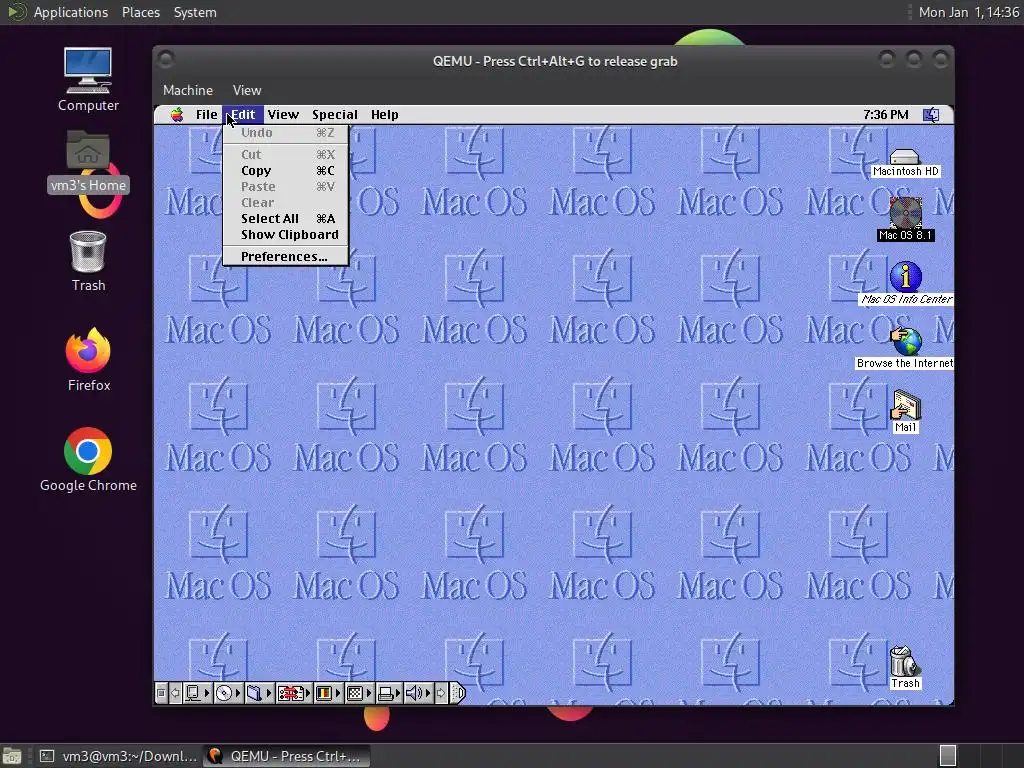Open the Printer selector module
The height and width of the screenshot is (768, 1024).
389,693
